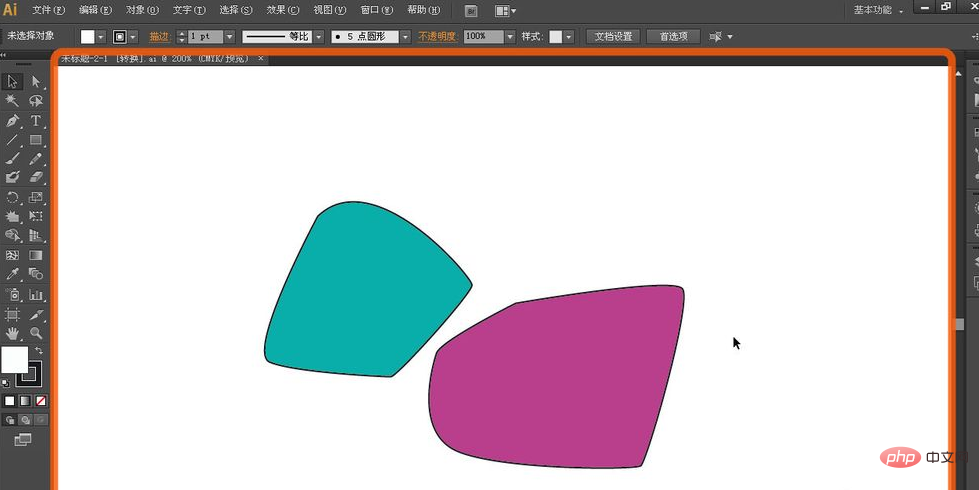Select the Eyedropper tool

point(13,273)
